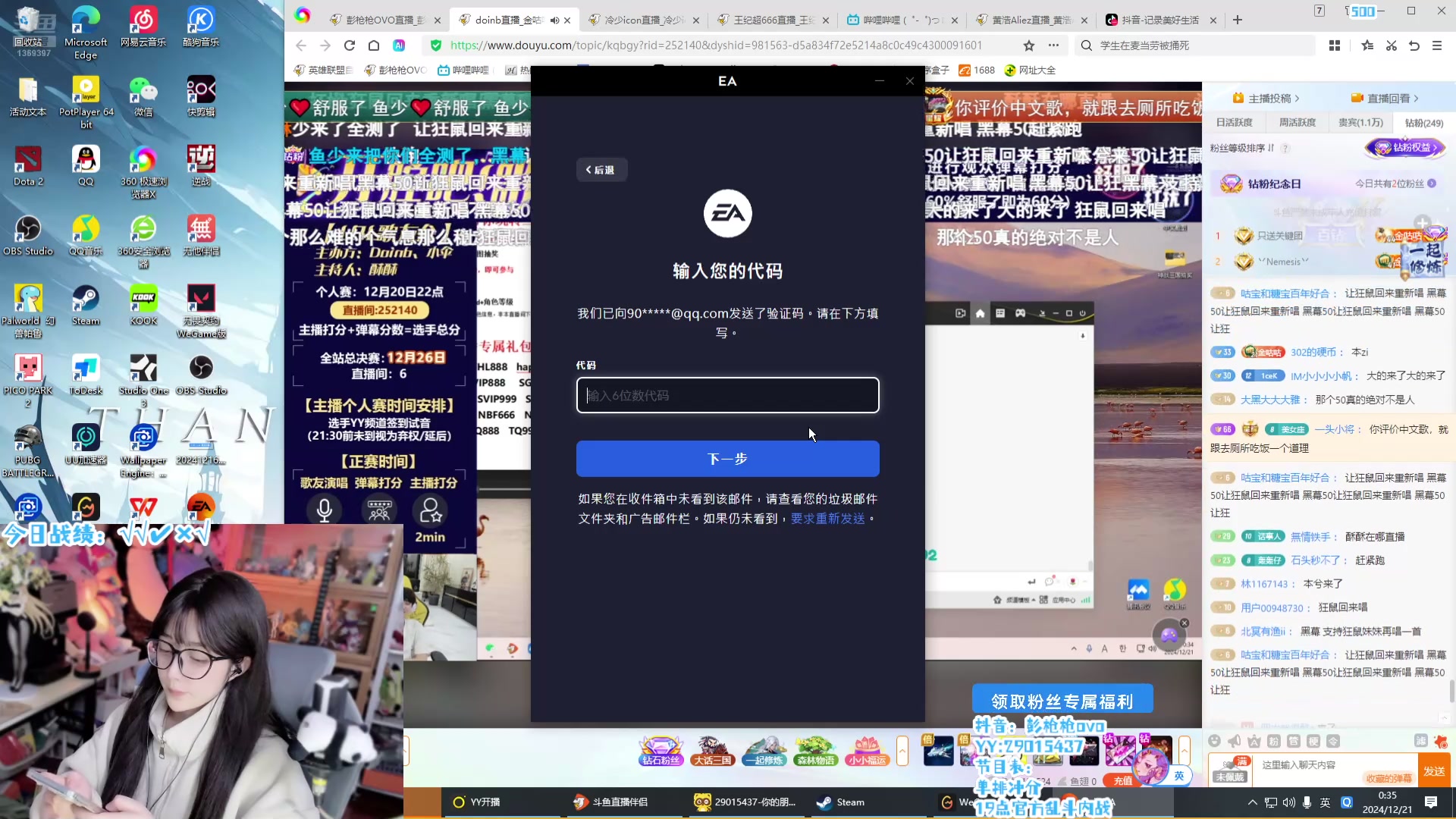Viewport: 1456px width, 819px height.
Task: Open the browser's three-line menu
Action: (x=1437, y=45)
